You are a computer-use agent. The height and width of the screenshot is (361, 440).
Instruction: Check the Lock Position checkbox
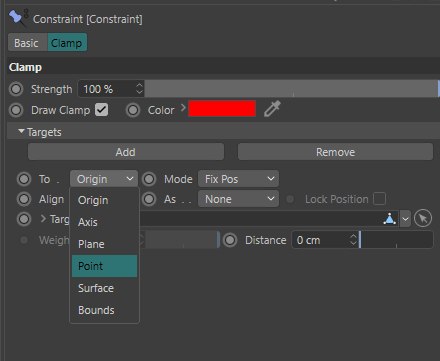(x=379, y=199)
